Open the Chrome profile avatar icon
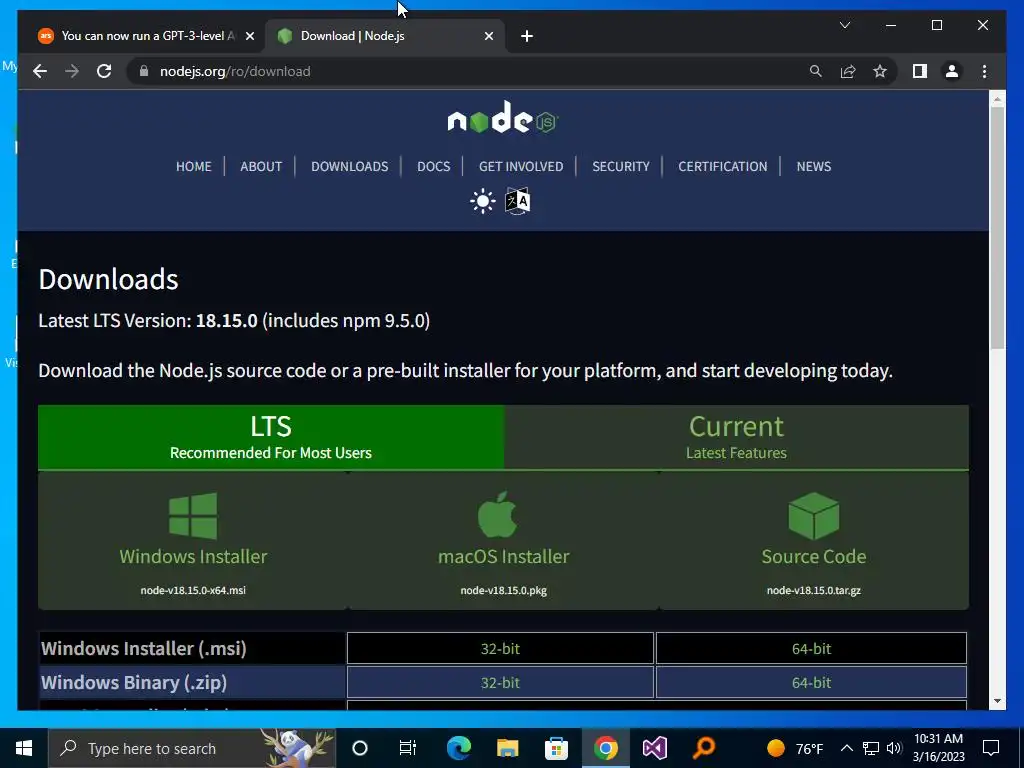 pos(952,71)
